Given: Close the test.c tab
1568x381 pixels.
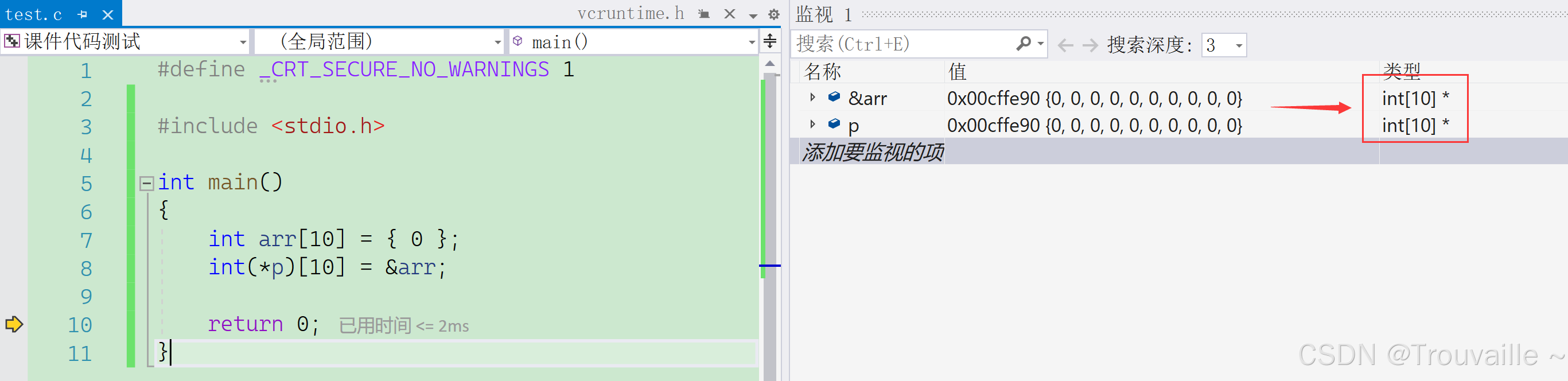Looking at the screenshot, I should [x=108, y=14].
